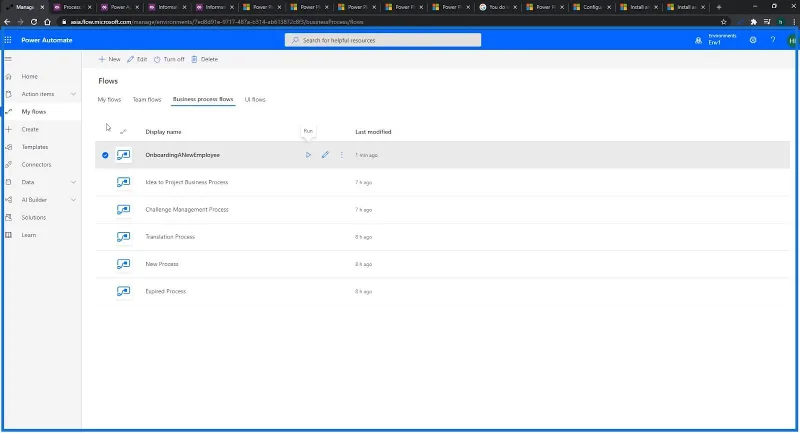The image size is (800, 433).
Task: Open a new browser tab
Action: coord(719,7)
